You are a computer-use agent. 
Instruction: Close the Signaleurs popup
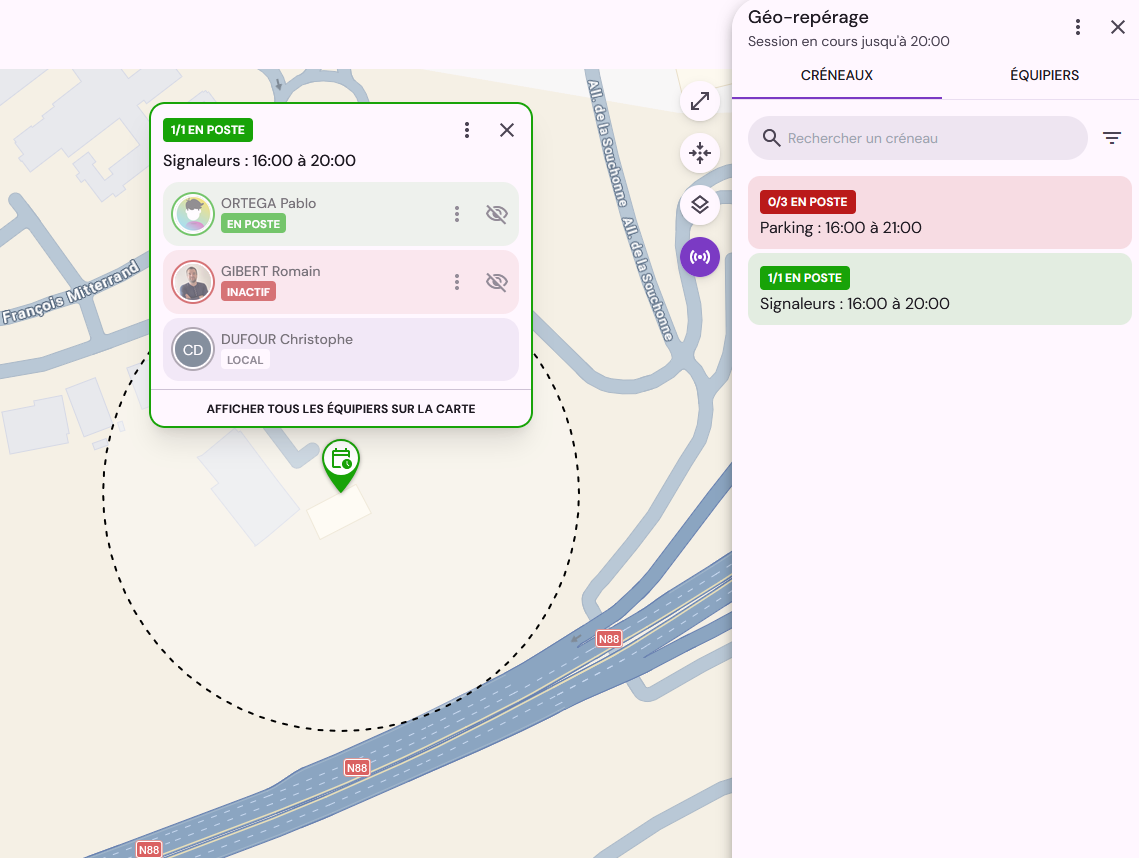[507, 130]
